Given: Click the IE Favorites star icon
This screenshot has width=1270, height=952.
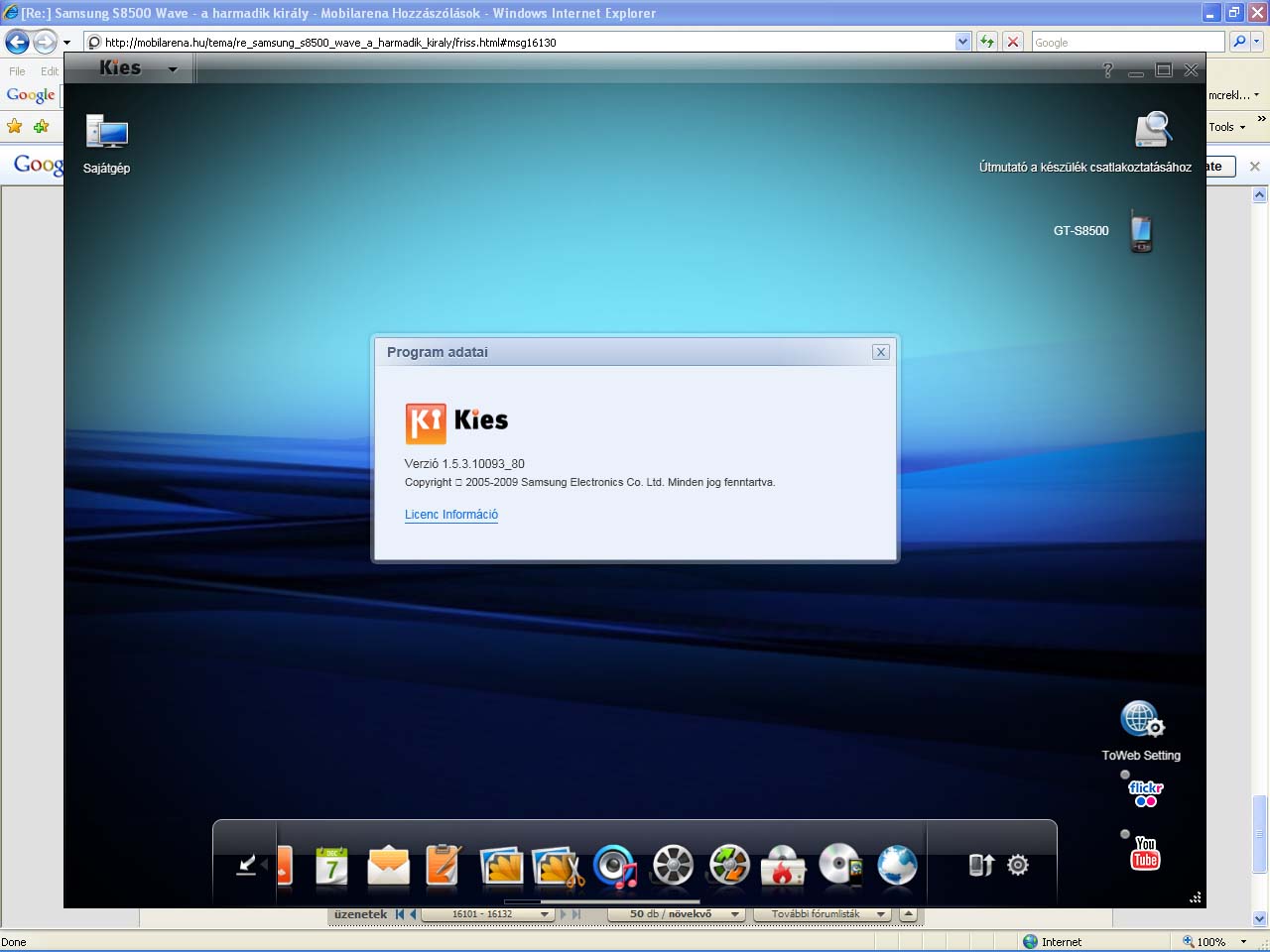Looking at the screenshot, I should [14, 126].
